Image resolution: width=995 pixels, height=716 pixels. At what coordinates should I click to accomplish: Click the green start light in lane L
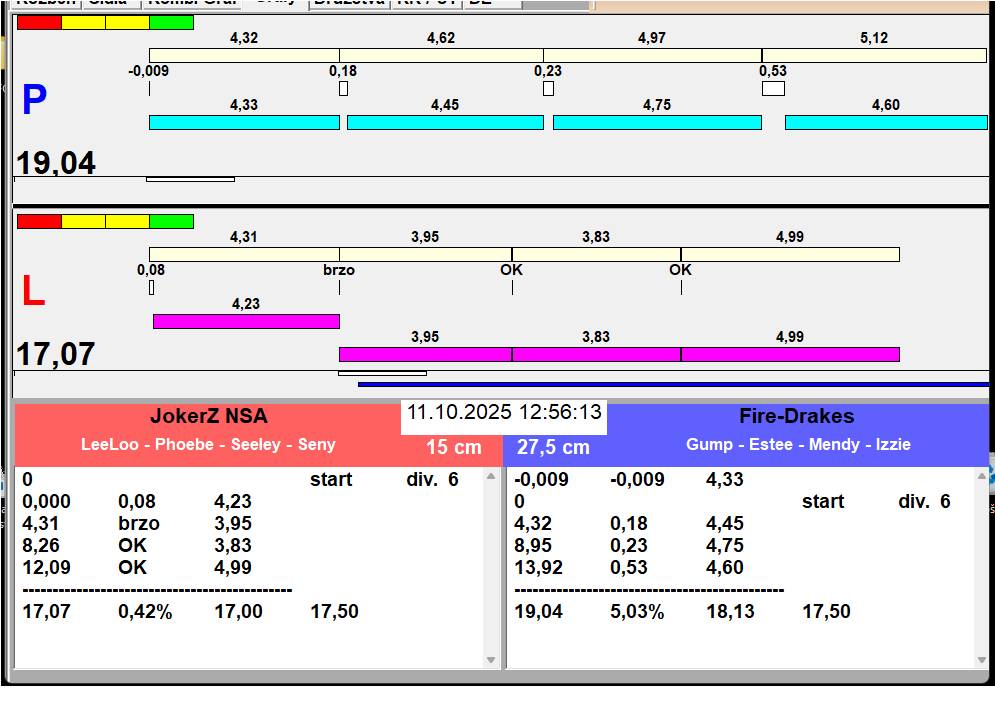point(171,221)
